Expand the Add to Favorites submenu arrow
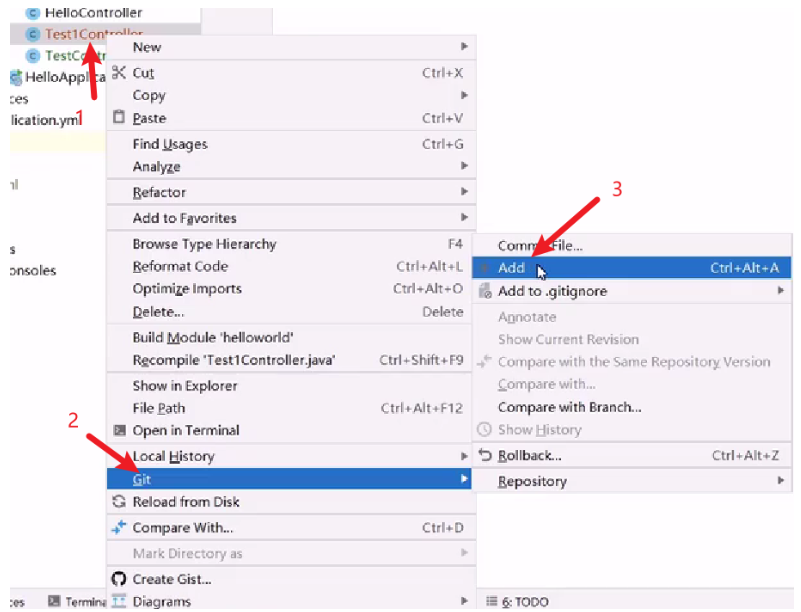Screen dimensions: 801x612 464,218
